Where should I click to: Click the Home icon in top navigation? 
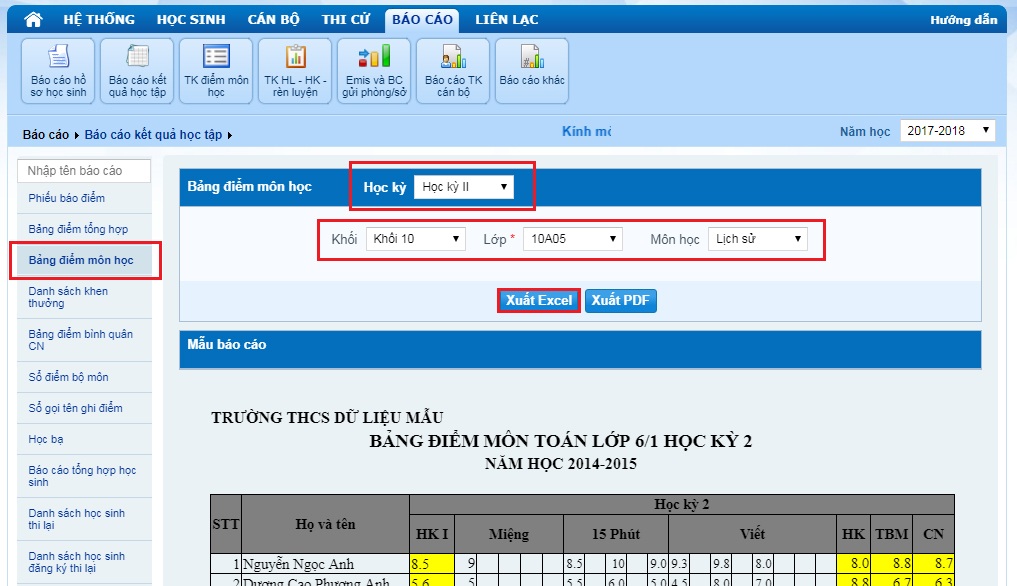point(33,20)
